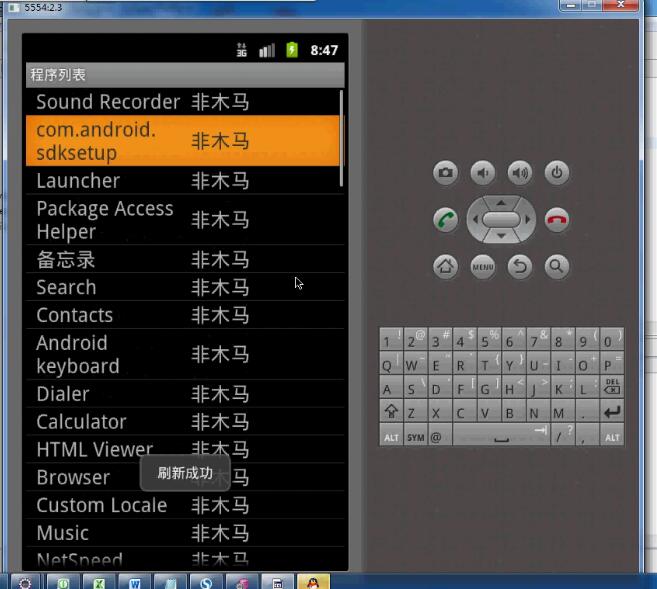
Task: Select Package Access Helper row
Action: [x=185, y=220]
